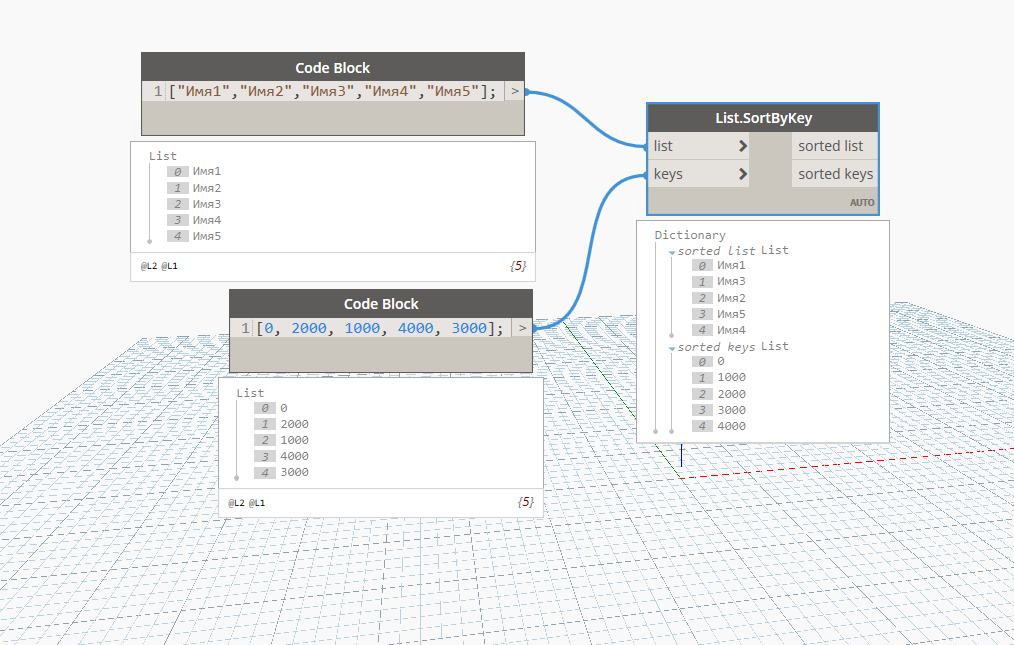Viewport: 1014px width, 645px height.
Task: Select Имя4 in names preview list
Action: [206, 220]
